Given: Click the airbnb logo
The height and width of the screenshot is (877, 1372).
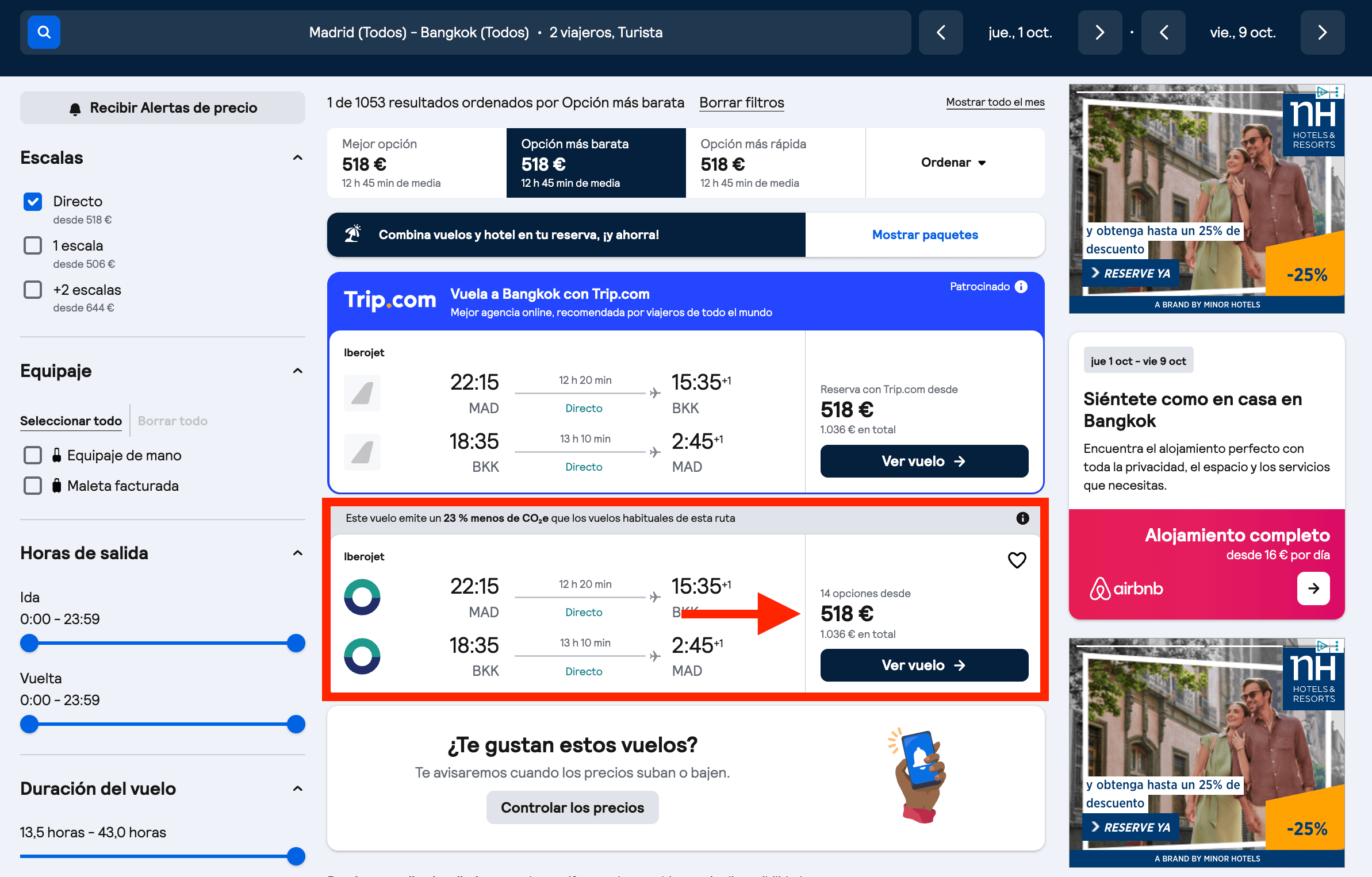Looking at the screenshot, I should tap(1126, 588).
